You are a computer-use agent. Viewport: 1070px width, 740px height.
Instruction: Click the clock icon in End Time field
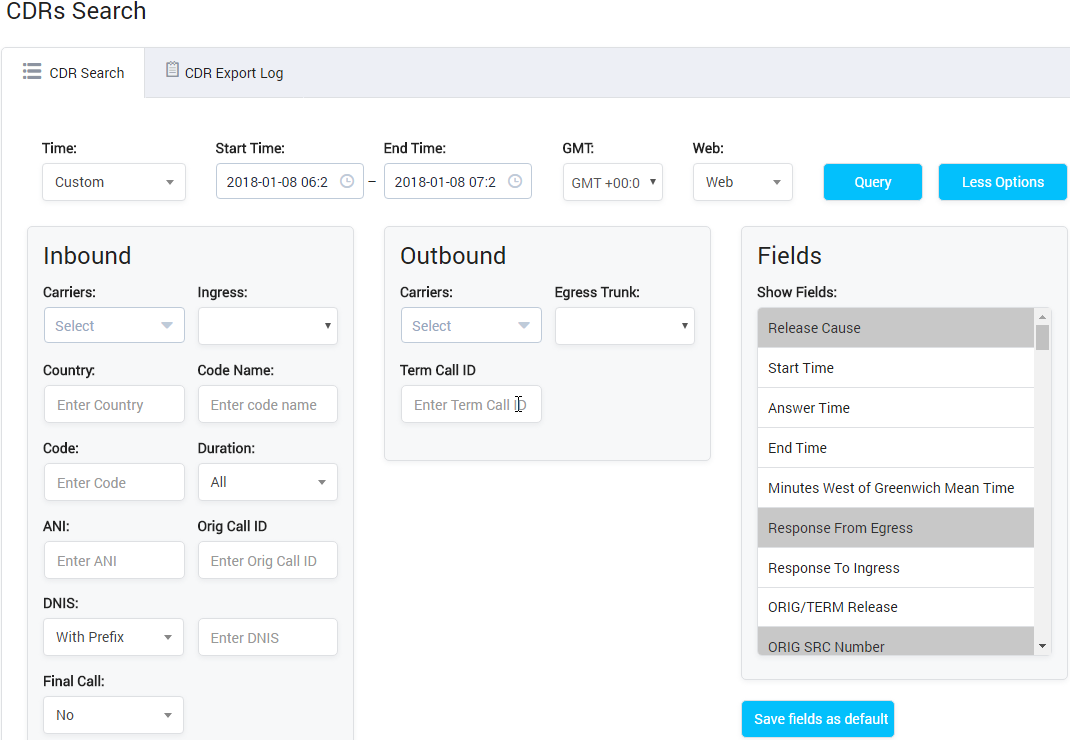click(514, 181)
